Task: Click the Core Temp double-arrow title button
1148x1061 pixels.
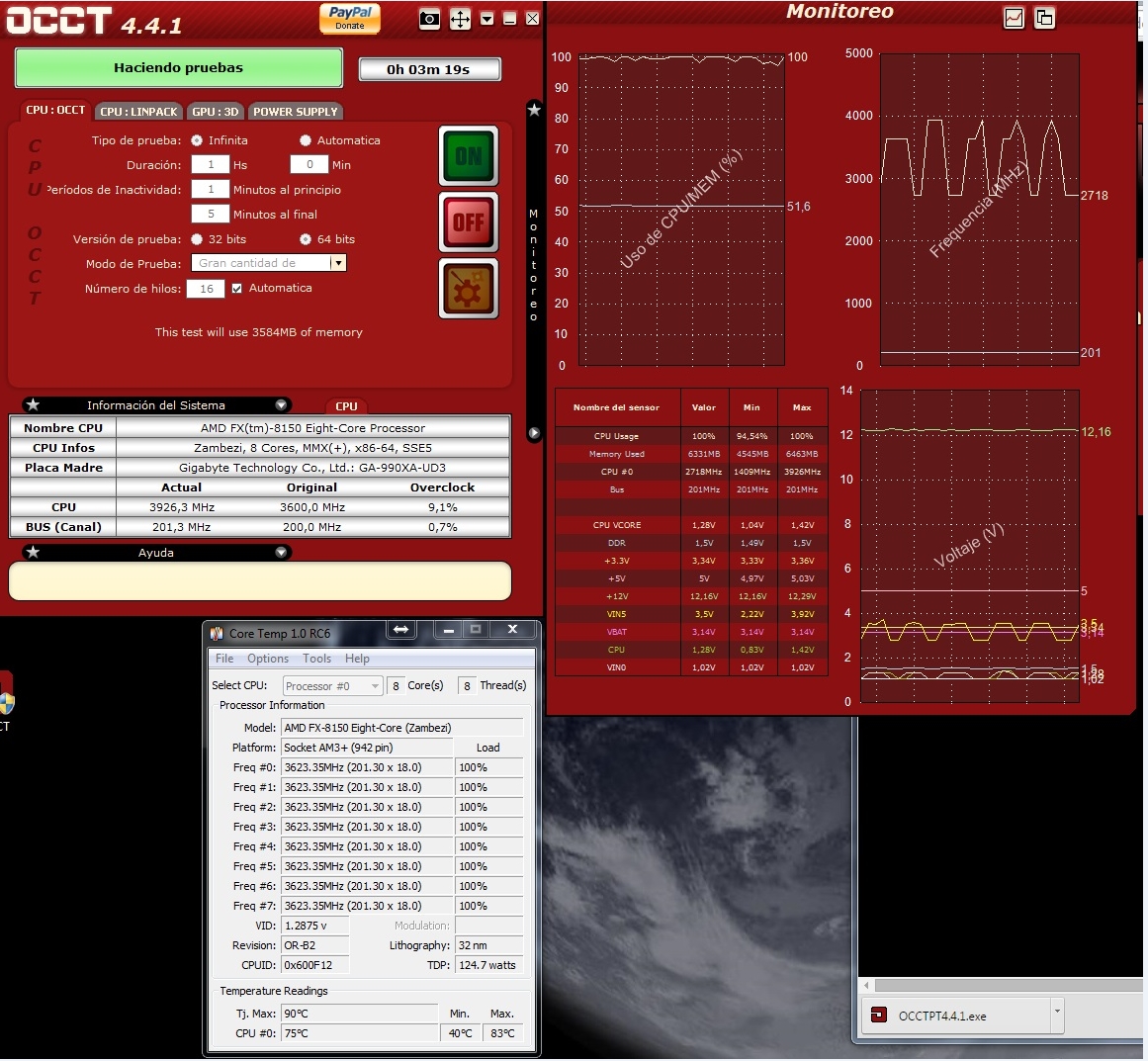Action: (x=401, y=629)
